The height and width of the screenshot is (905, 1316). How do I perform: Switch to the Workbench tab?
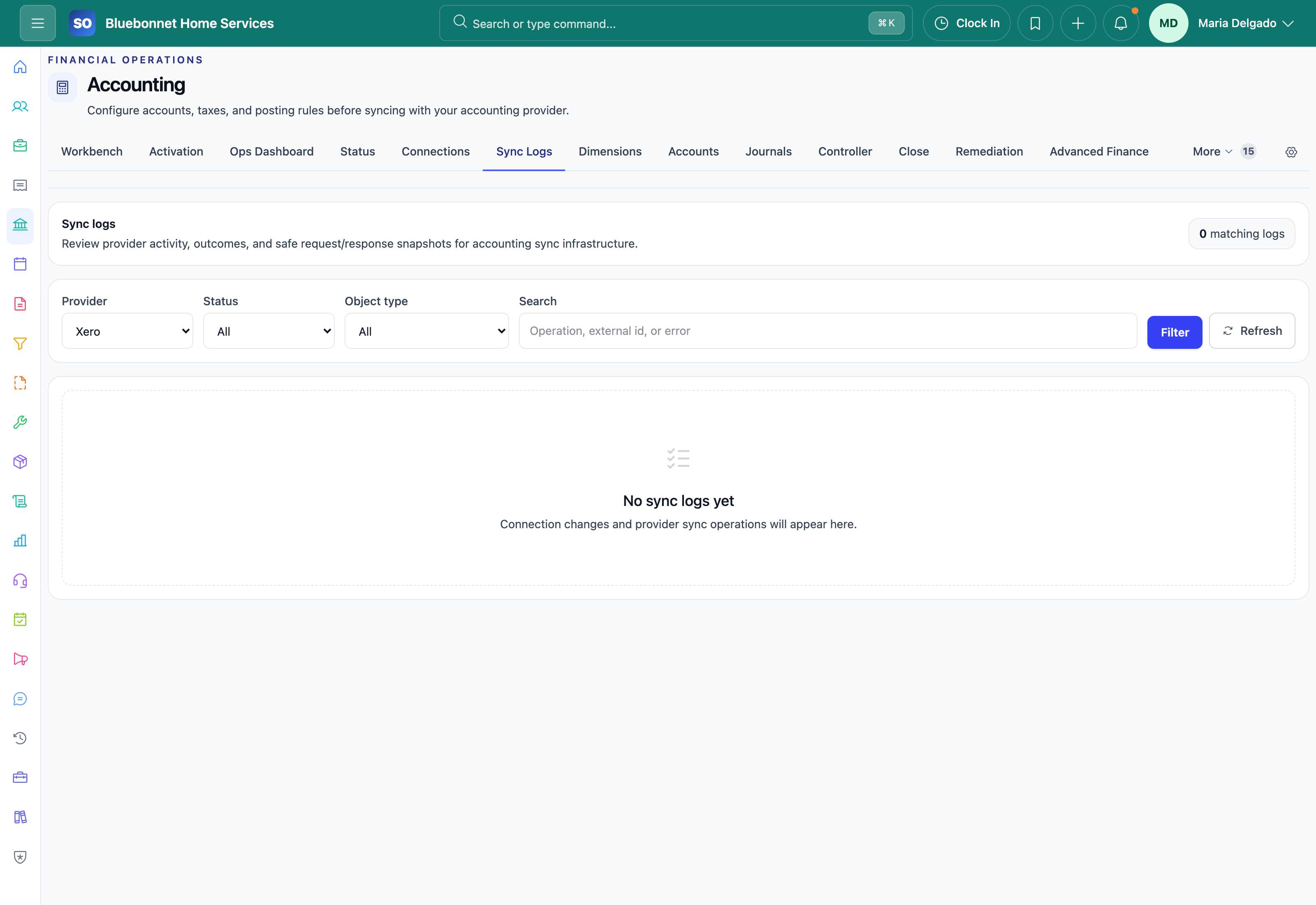tap(92, 151)
